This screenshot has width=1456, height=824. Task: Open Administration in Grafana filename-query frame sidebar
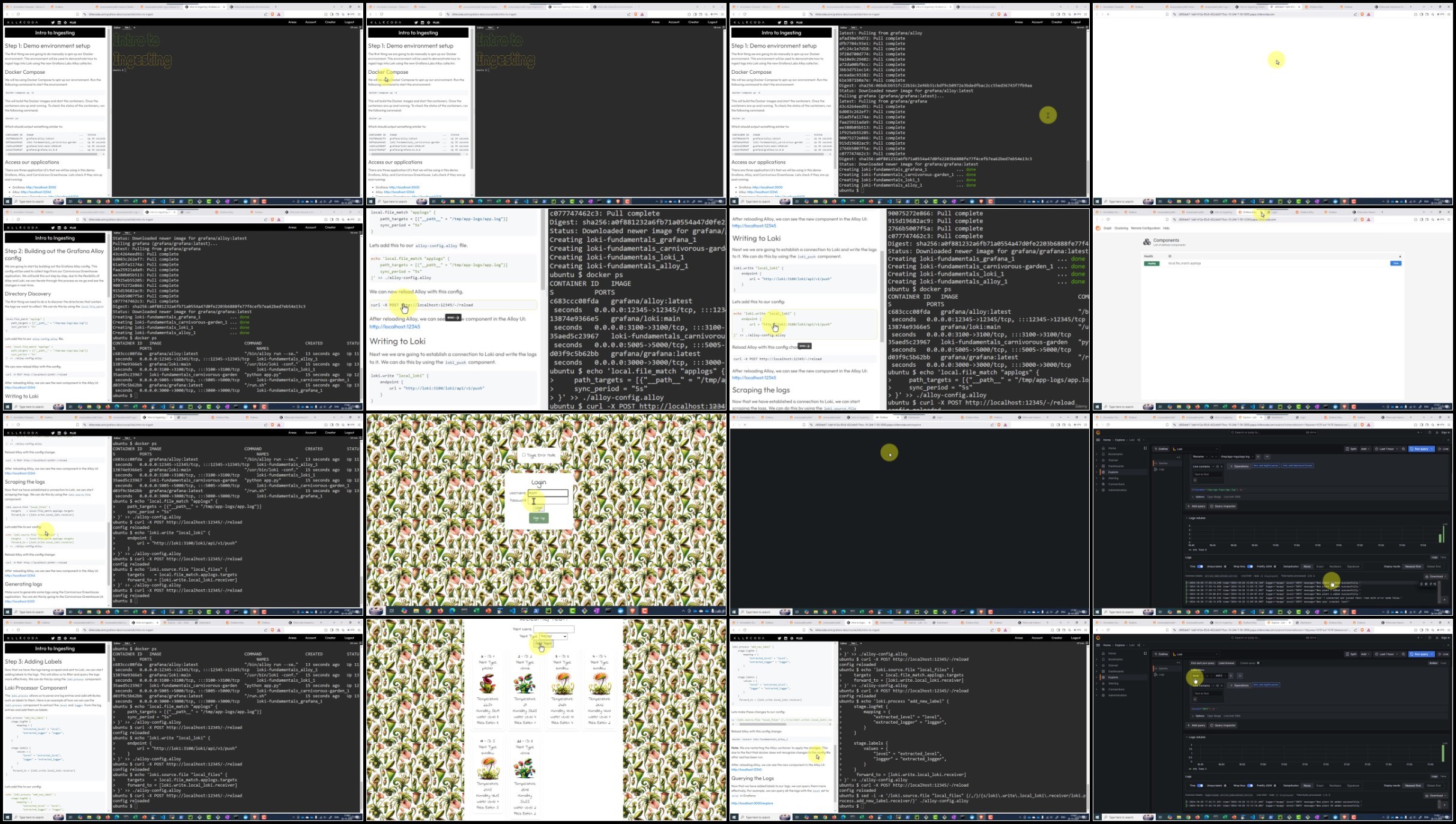[1117, 490]
